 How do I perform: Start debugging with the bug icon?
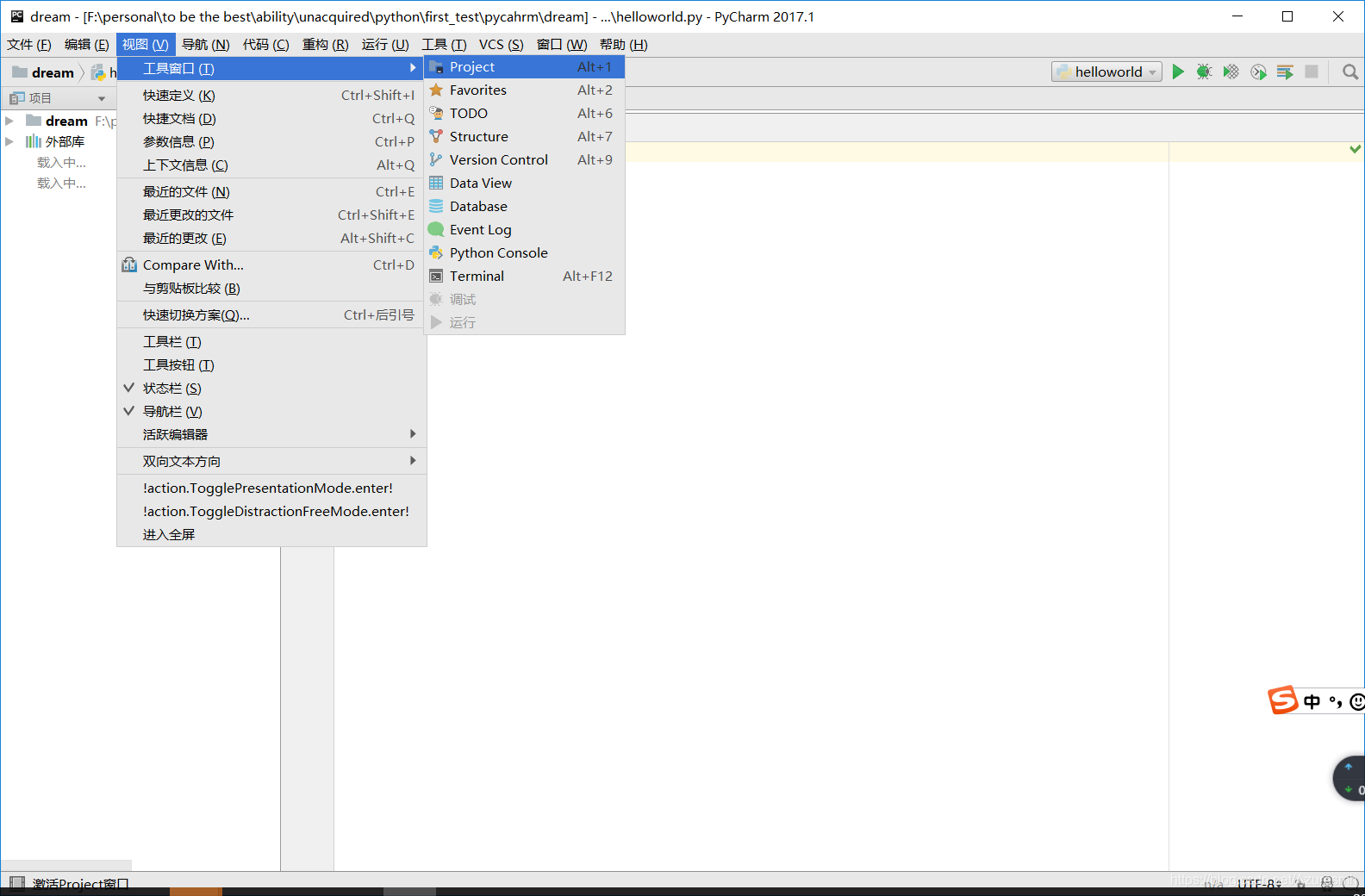click(1205, 72)
